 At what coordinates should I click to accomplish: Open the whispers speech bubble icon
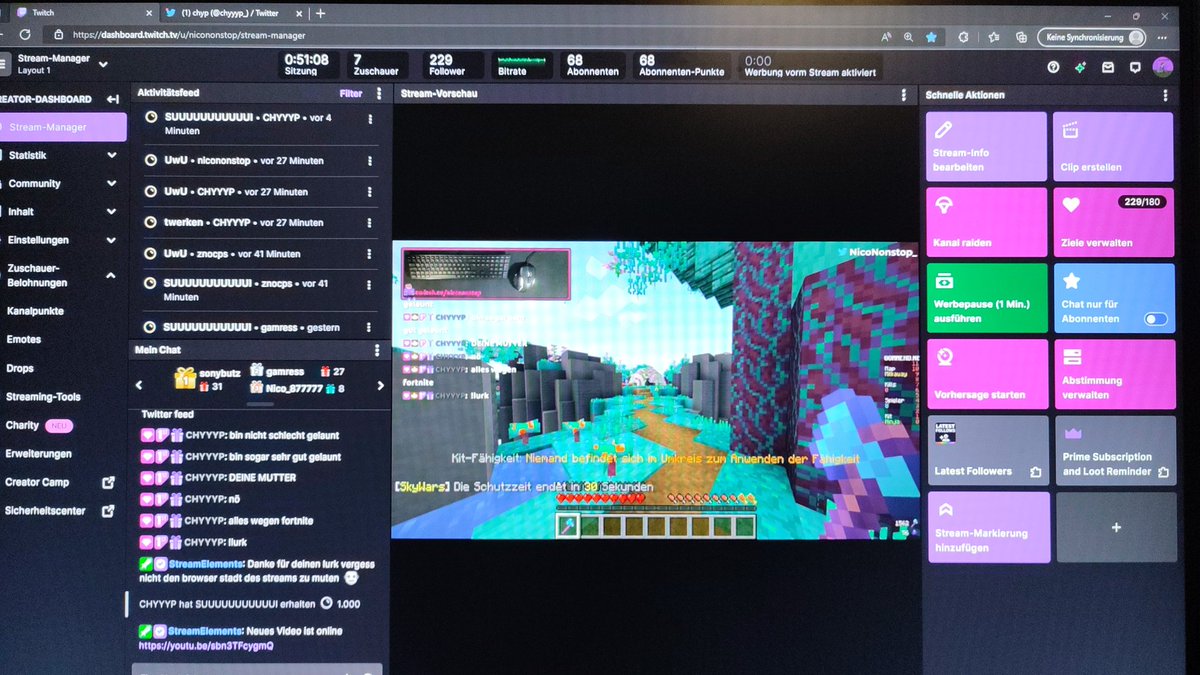(1135, 68)
